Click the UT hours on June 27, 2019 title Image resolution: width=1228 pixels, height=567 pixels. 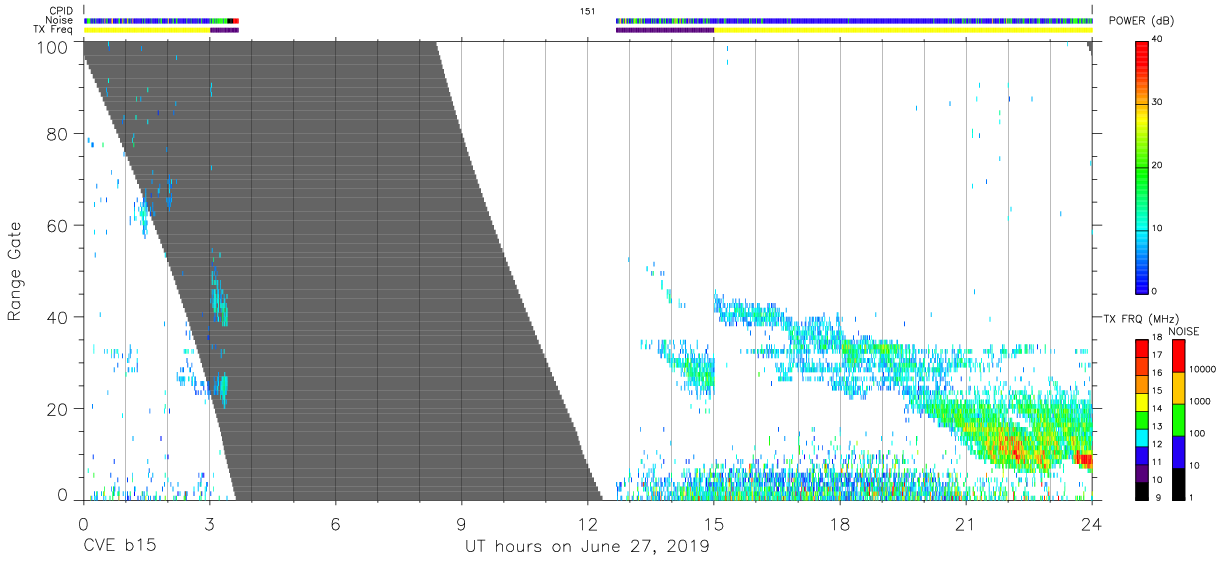coord(587,548)
